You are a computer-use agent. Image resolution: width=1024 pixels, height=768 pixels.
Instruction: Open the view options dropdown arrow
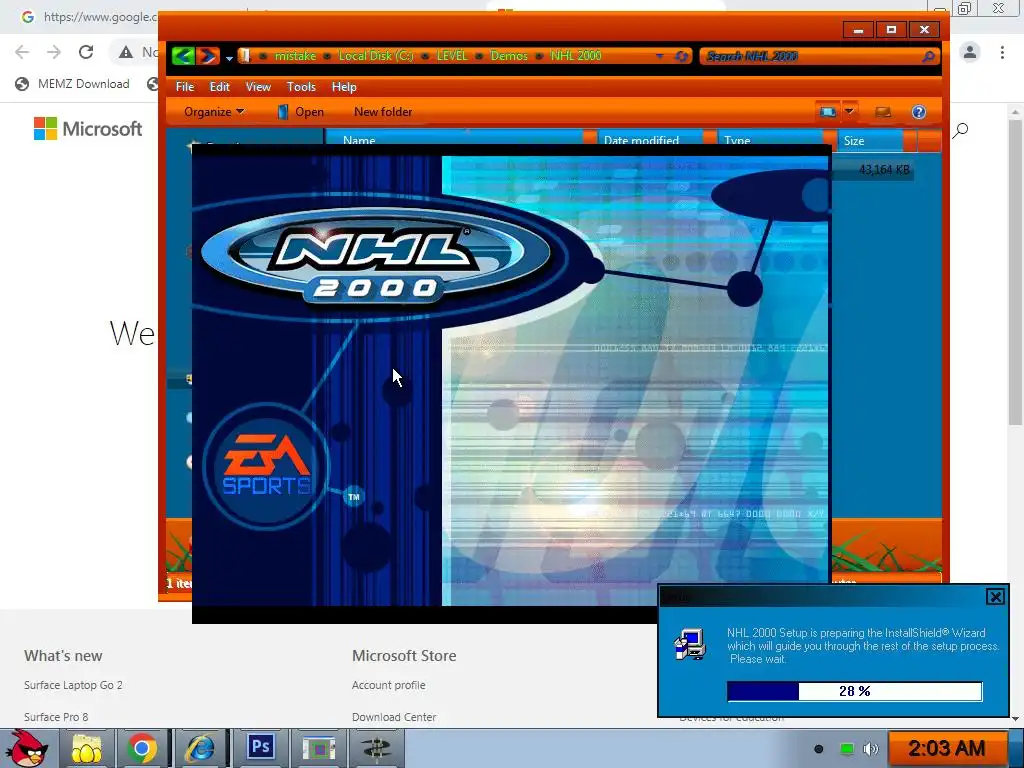pyautogui.click(x=850, y=112)
